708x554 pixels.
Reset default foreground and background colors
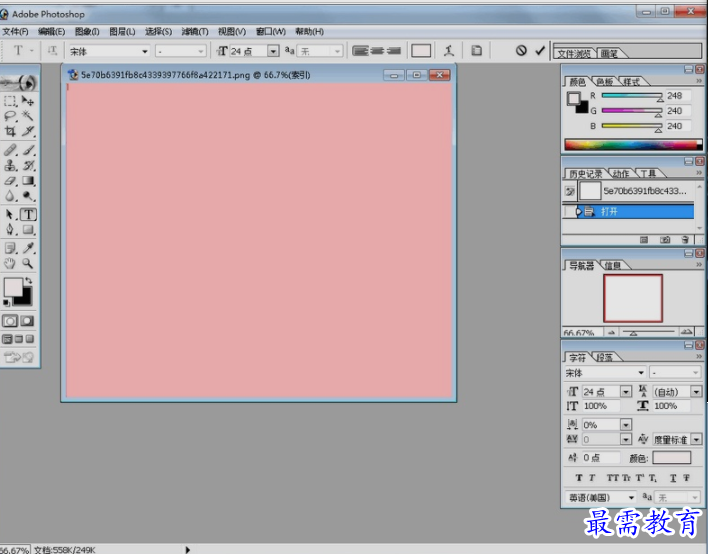point(6,303)
